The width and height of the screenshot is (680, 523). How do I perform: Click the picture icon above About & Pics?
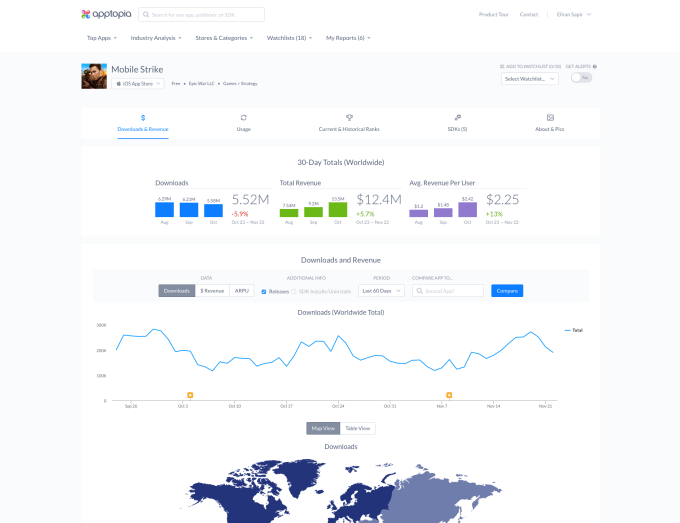click(550, 118)
